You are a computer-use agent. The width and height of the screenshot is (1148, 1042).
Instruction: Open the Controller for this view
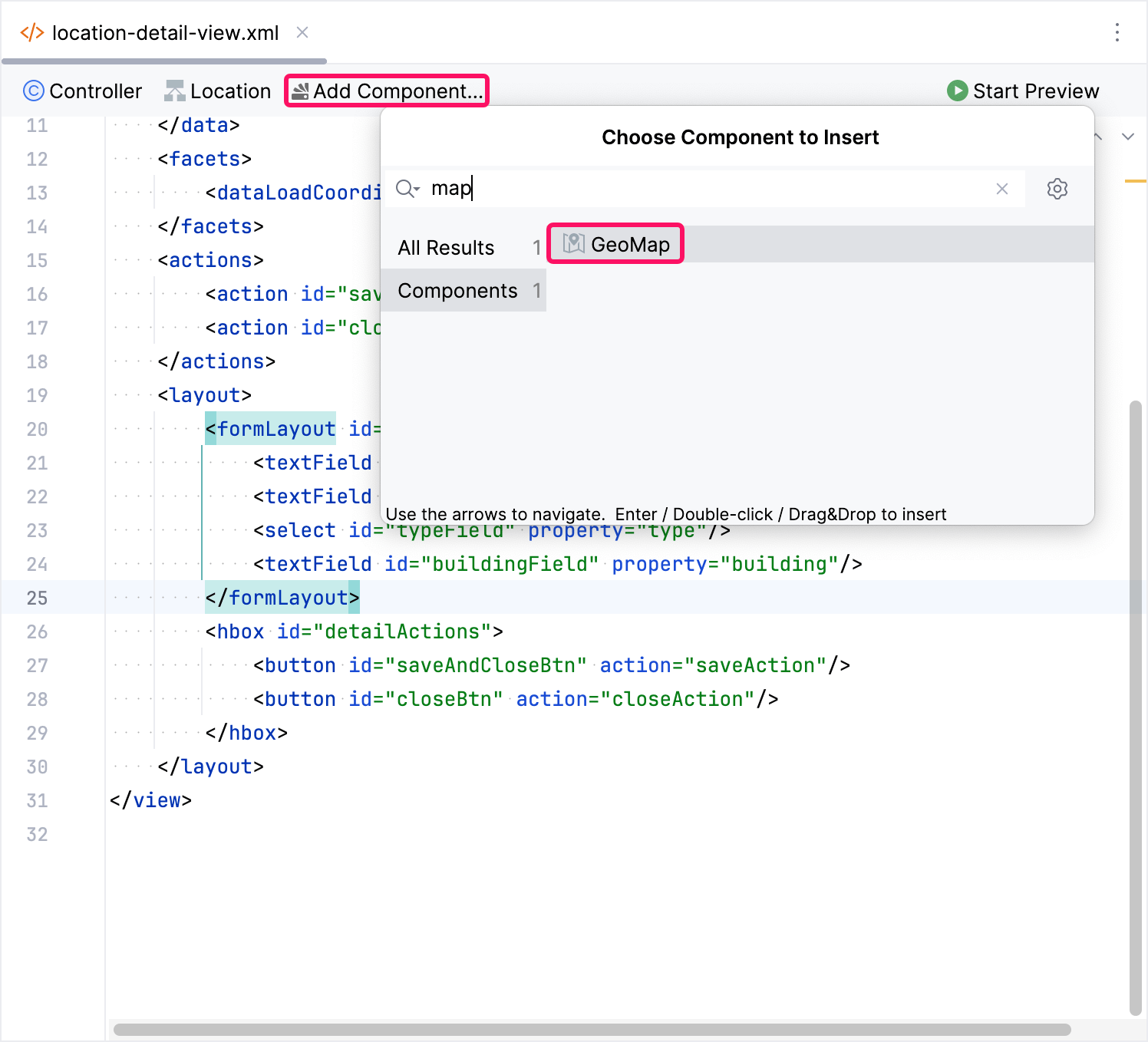pyautogui.click(x=82, y=91)
